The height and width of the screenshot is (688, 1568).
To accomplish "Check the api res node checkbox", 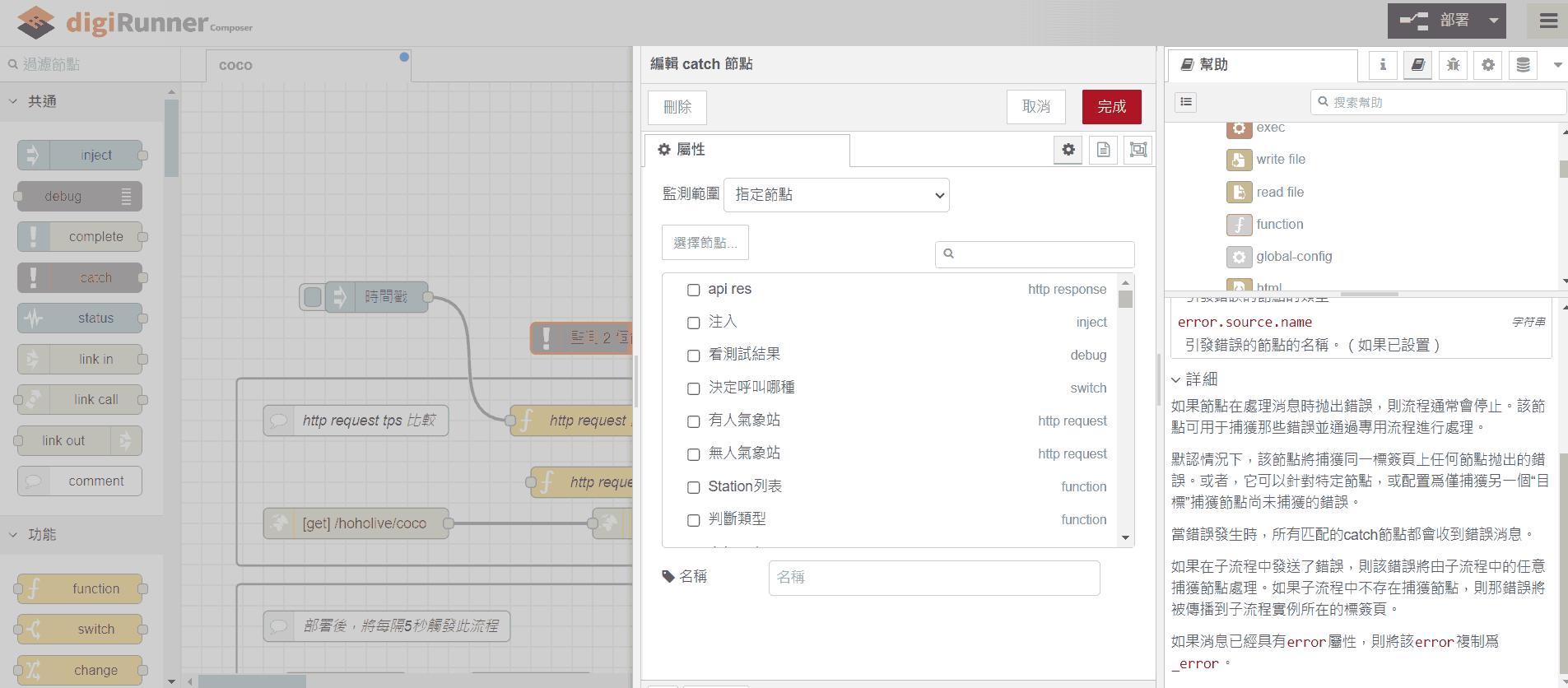I will click(x=694, y=290).
